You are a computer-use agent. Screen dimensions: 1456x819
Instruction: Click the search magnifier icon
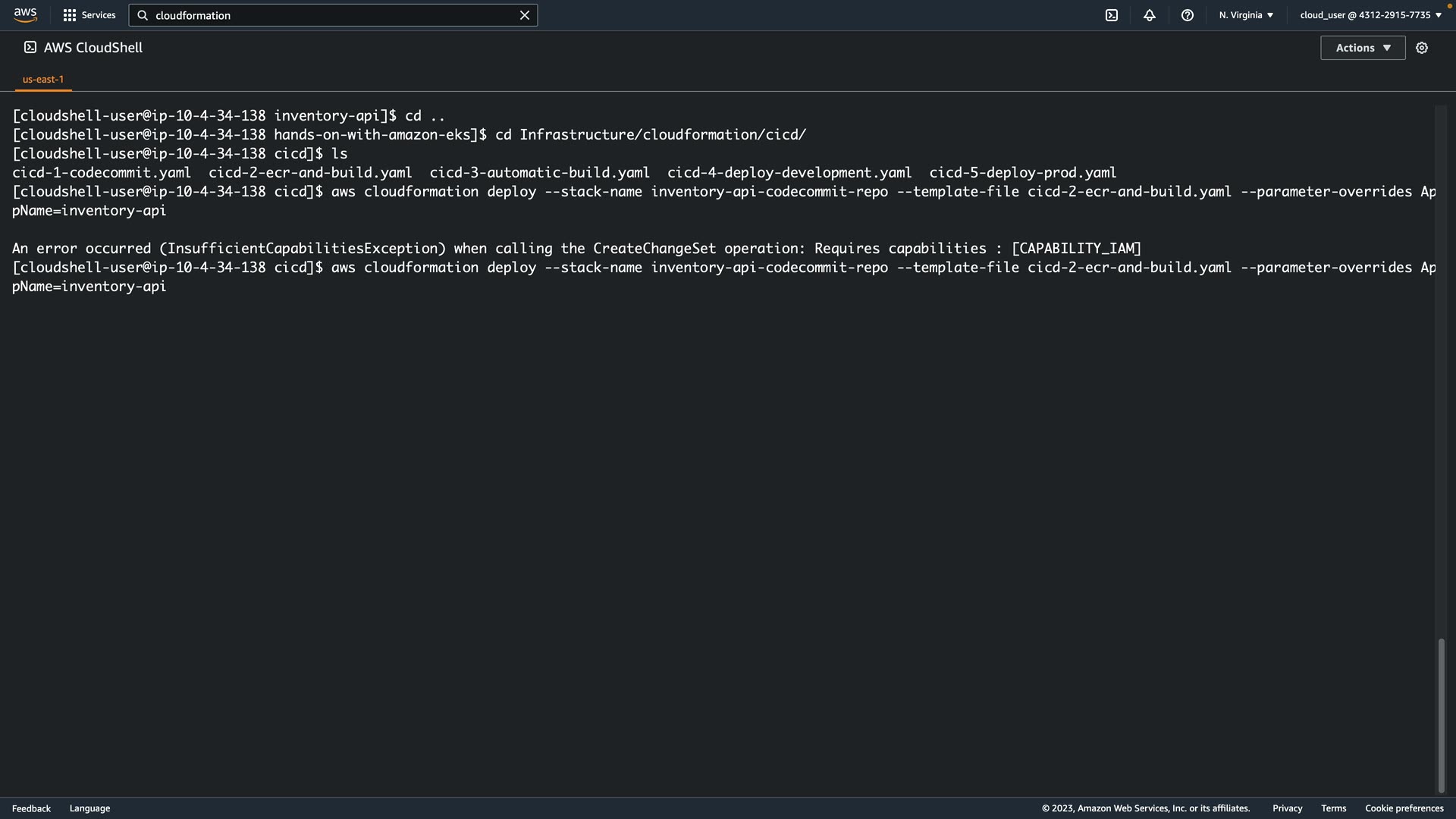143,15
